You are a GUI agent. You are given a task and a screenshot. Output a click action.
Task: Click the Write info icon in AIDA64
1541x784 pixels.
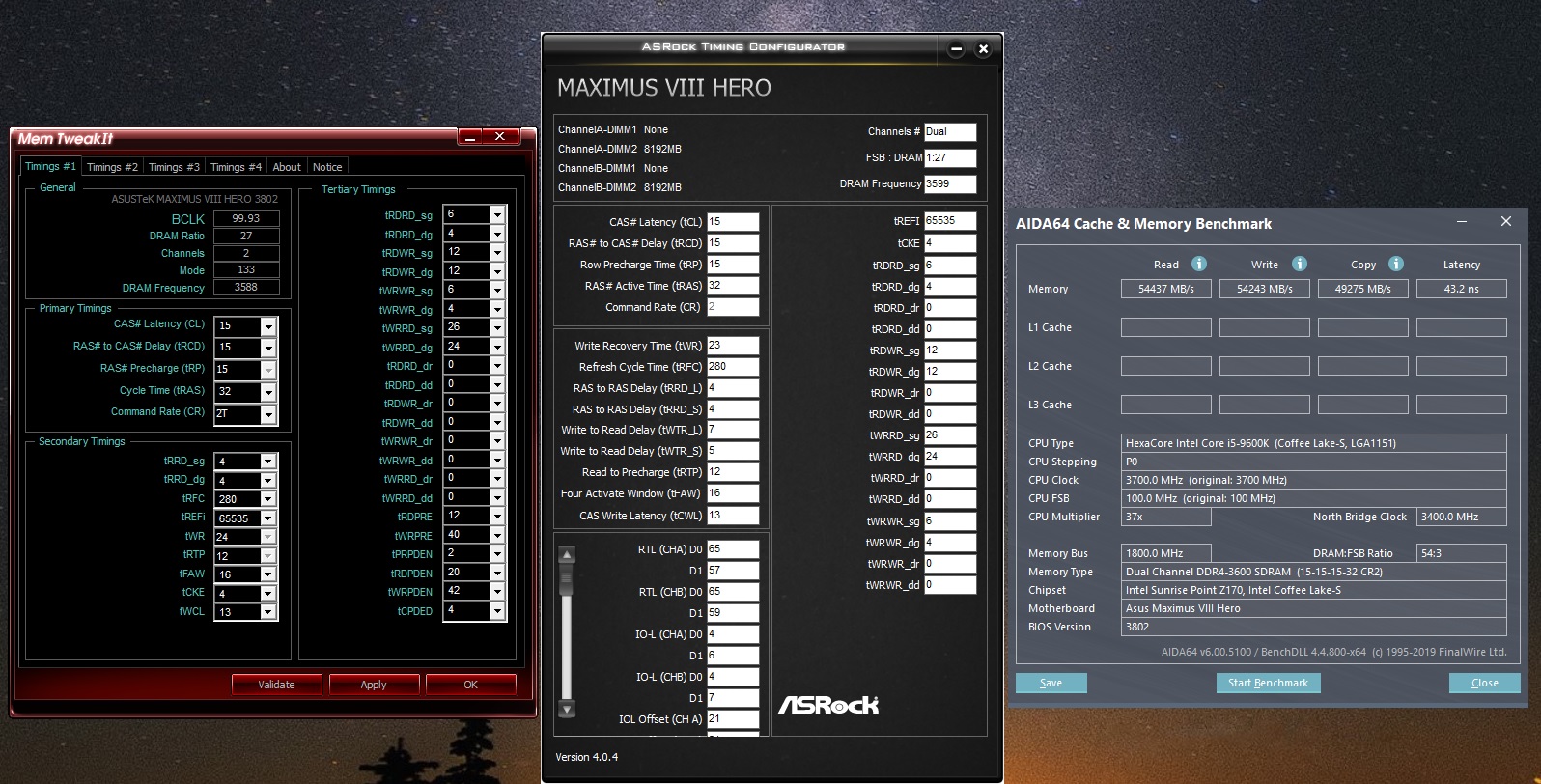pos(1299,264)
